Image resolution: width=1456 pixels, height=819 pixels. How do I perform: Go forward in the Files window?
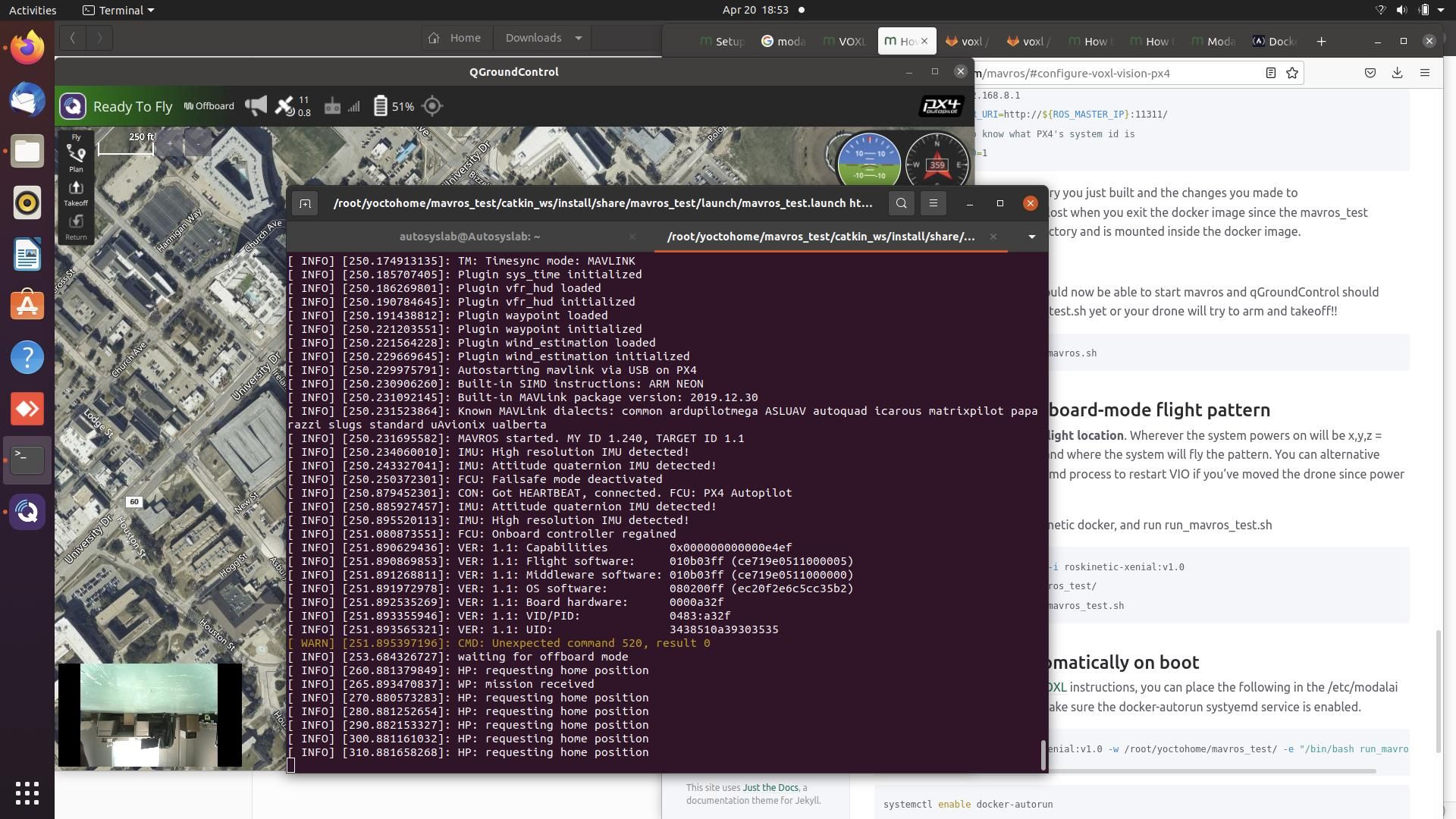pyautogui.click(x=99, y=38)
